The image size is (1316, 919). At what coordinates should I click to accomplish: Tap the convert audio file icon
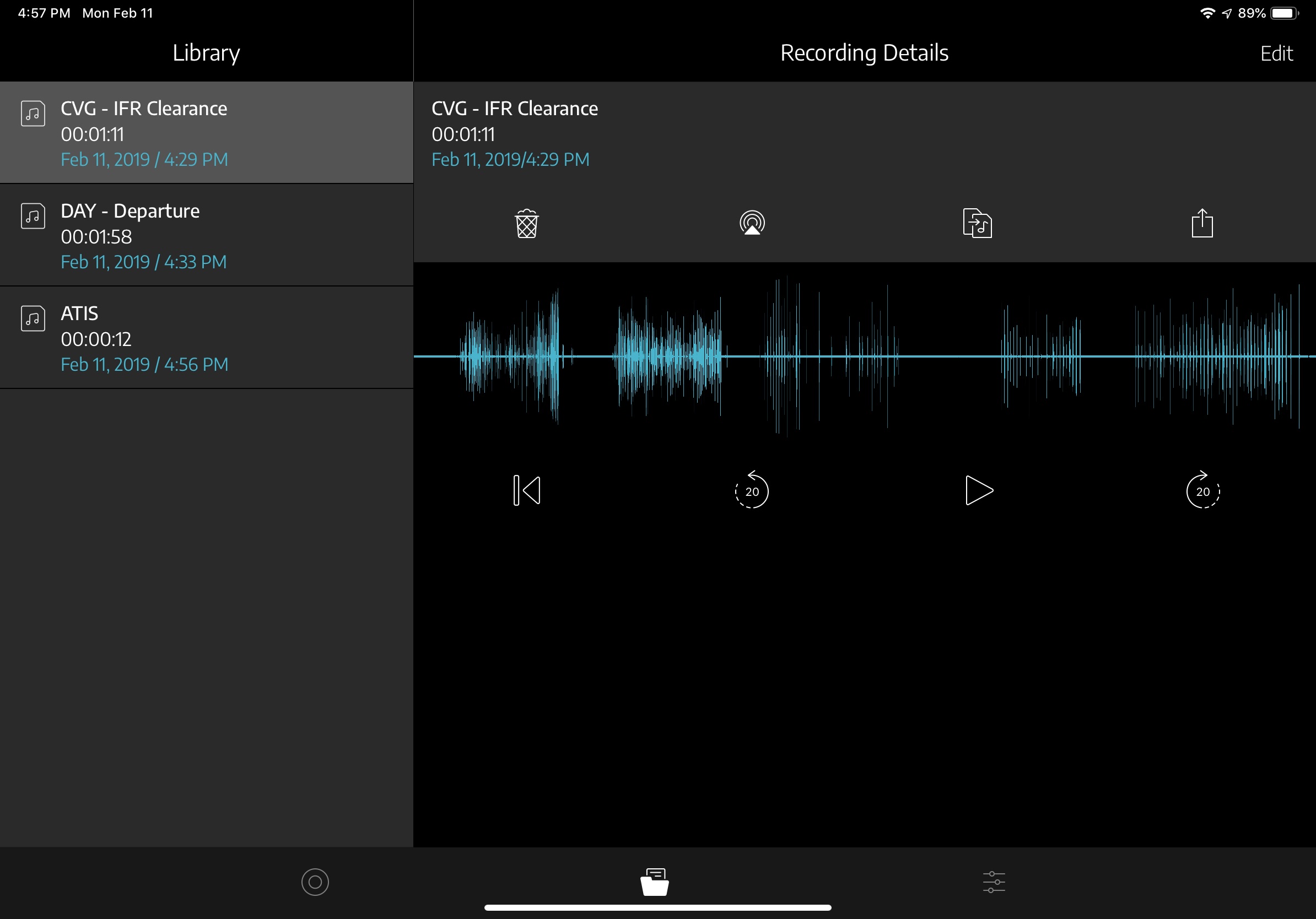977,224
